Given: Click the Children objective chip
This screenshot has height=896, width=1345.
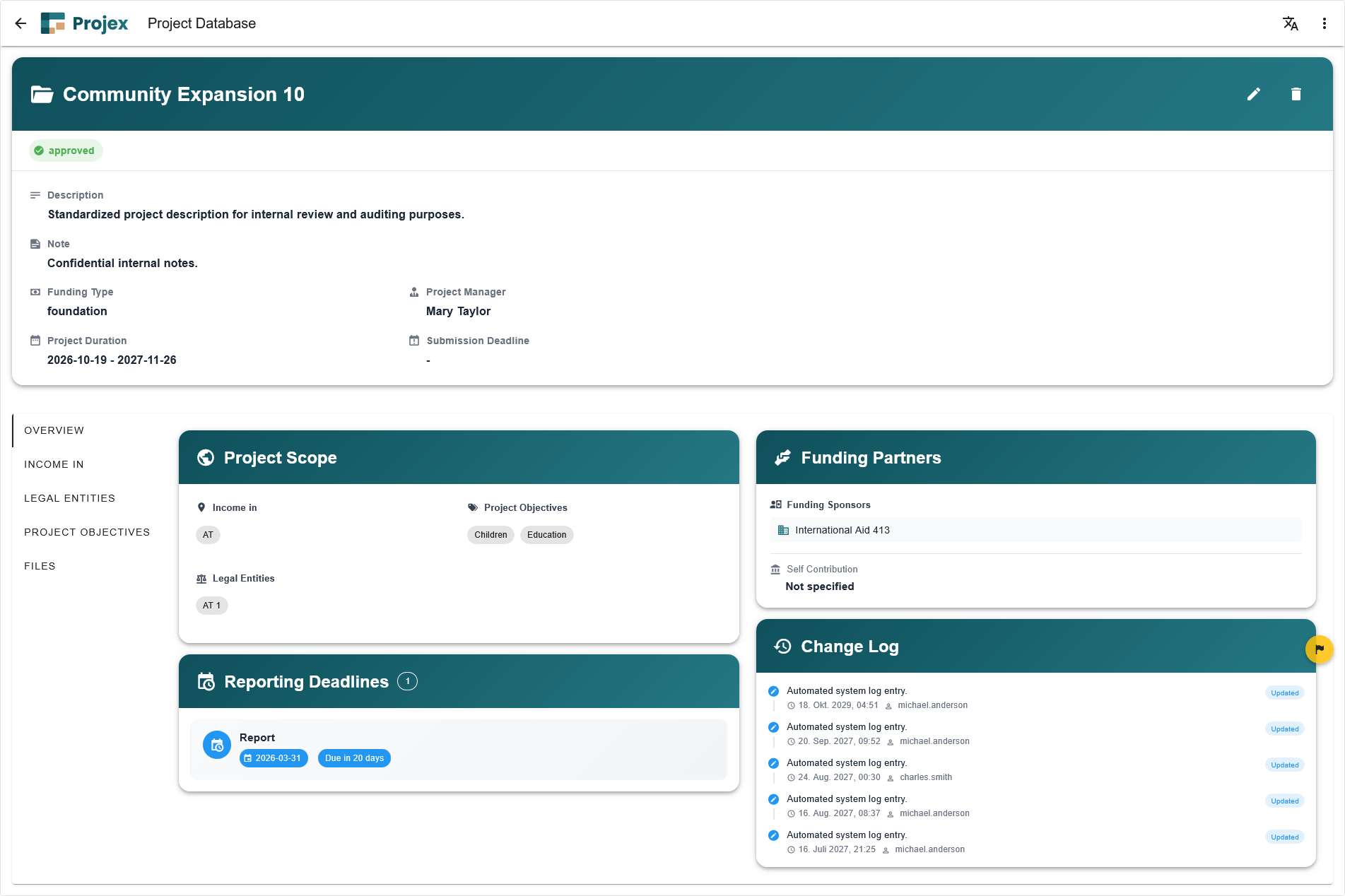Looking at the screenshot, I should tap(491, 535).
